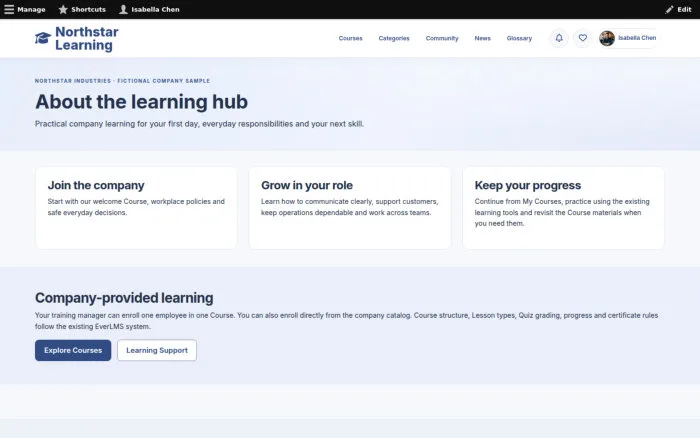
Task: Open Isabella Chen admin toolbar user item
Action: pyautogui.click(x=149, y=9)
